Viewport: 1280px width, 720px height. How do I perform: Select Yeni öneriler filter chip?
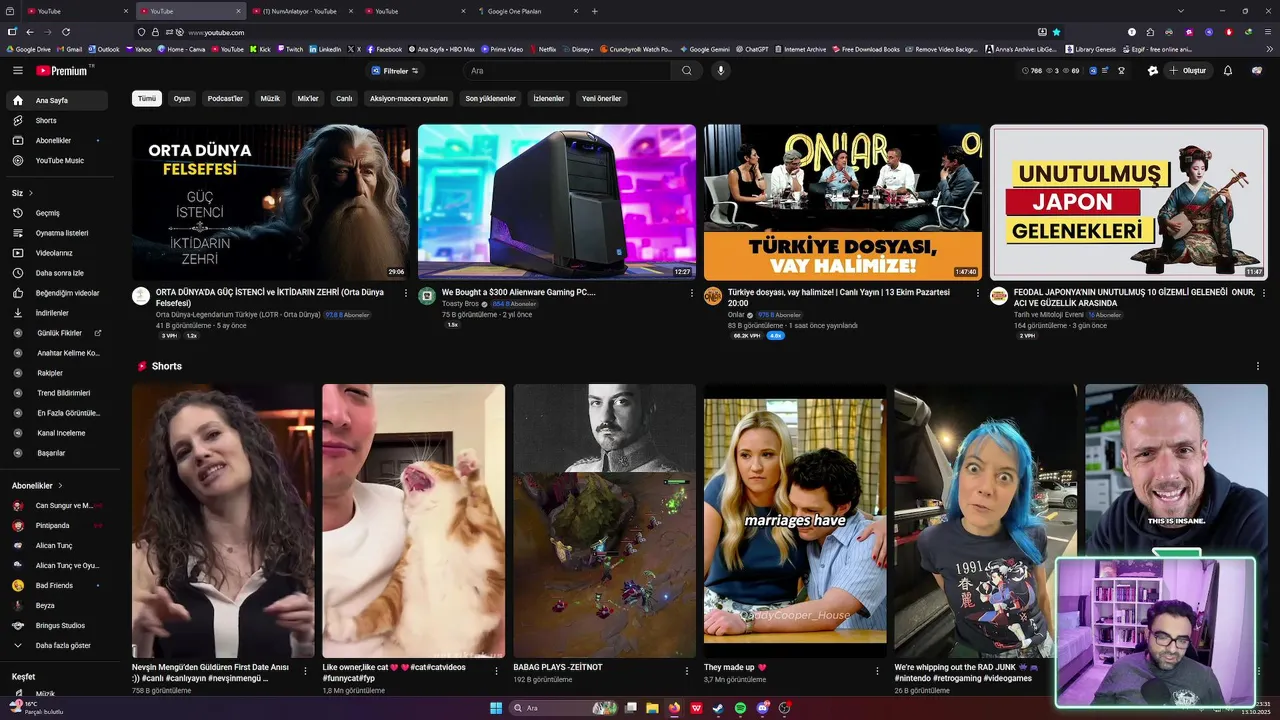[x=602, y=99]
